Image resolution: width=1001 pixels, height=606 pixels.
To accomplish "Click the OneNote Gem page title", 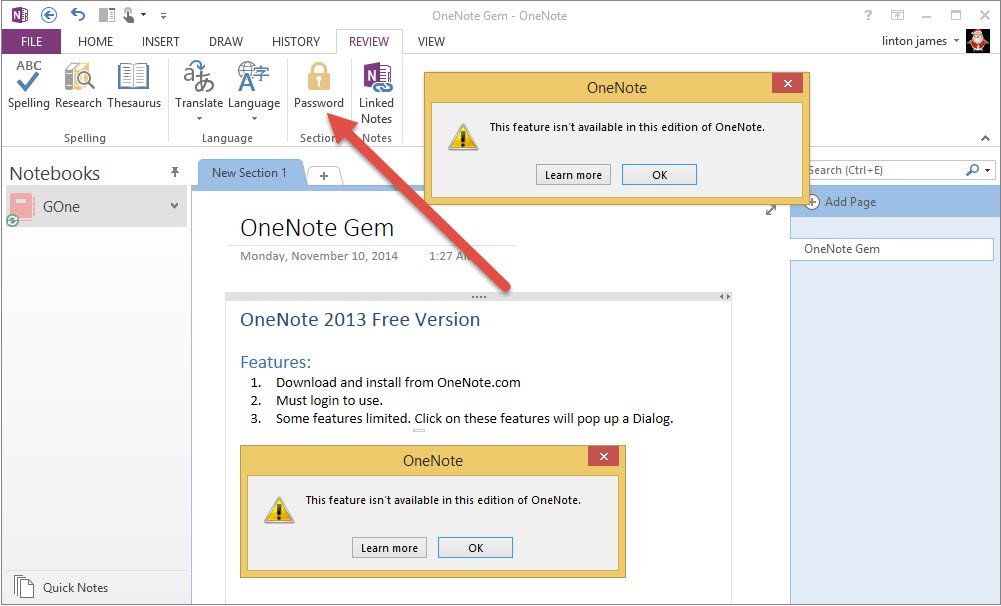I will point(317,228).
